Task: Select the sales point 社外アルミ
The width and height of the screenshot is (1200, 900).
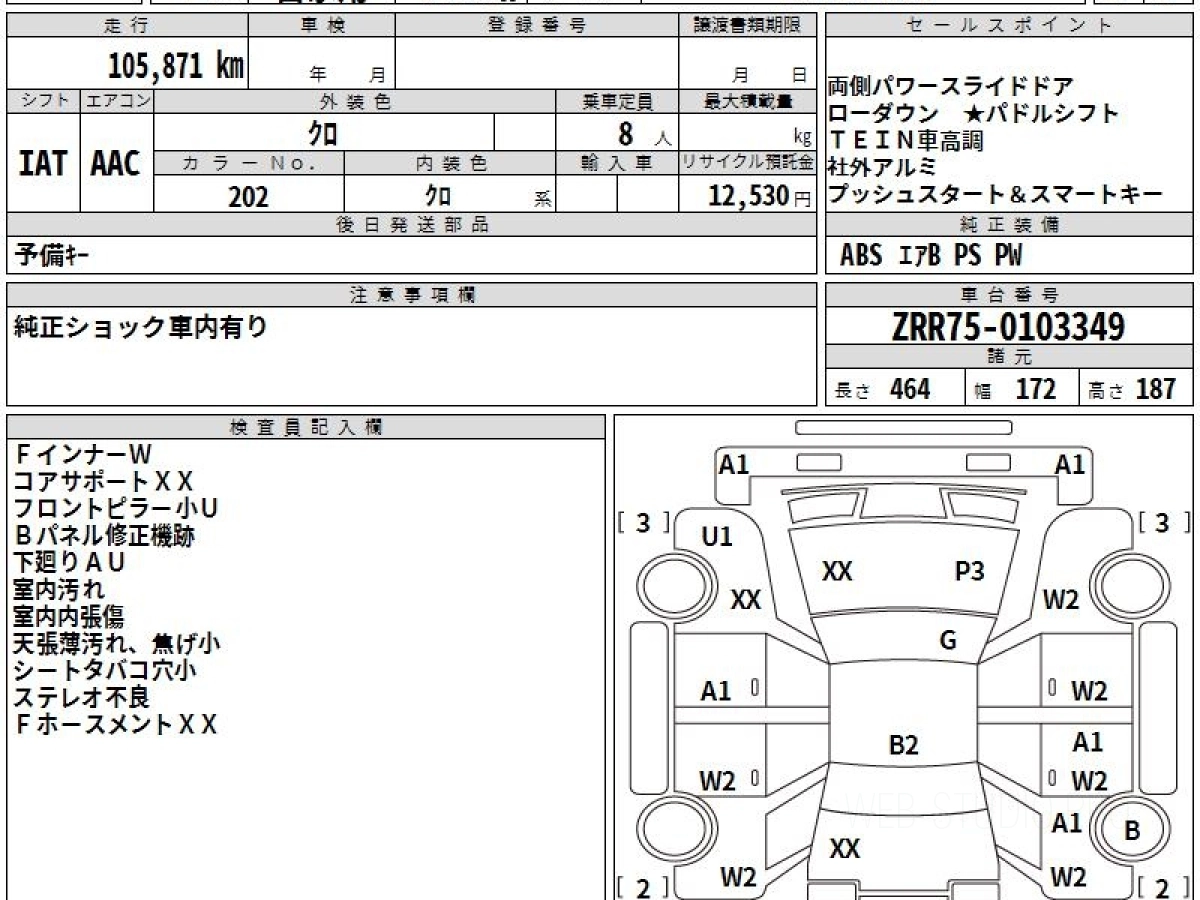Action: [882, 167]
